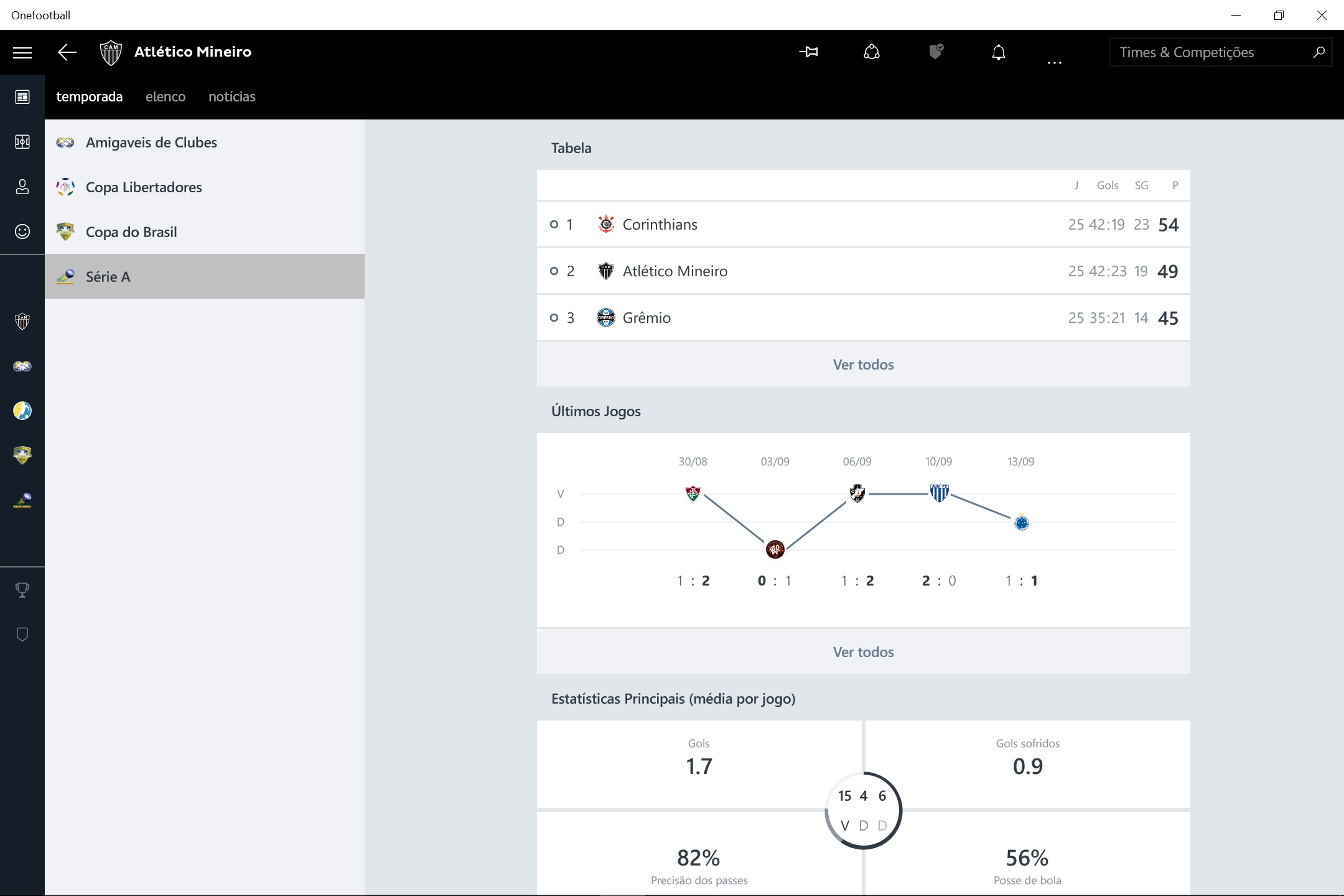The width and height of the screenshot is (1344, 896).
Task: Select Copa Libertadores competition
Action: (x=205, y=187)
